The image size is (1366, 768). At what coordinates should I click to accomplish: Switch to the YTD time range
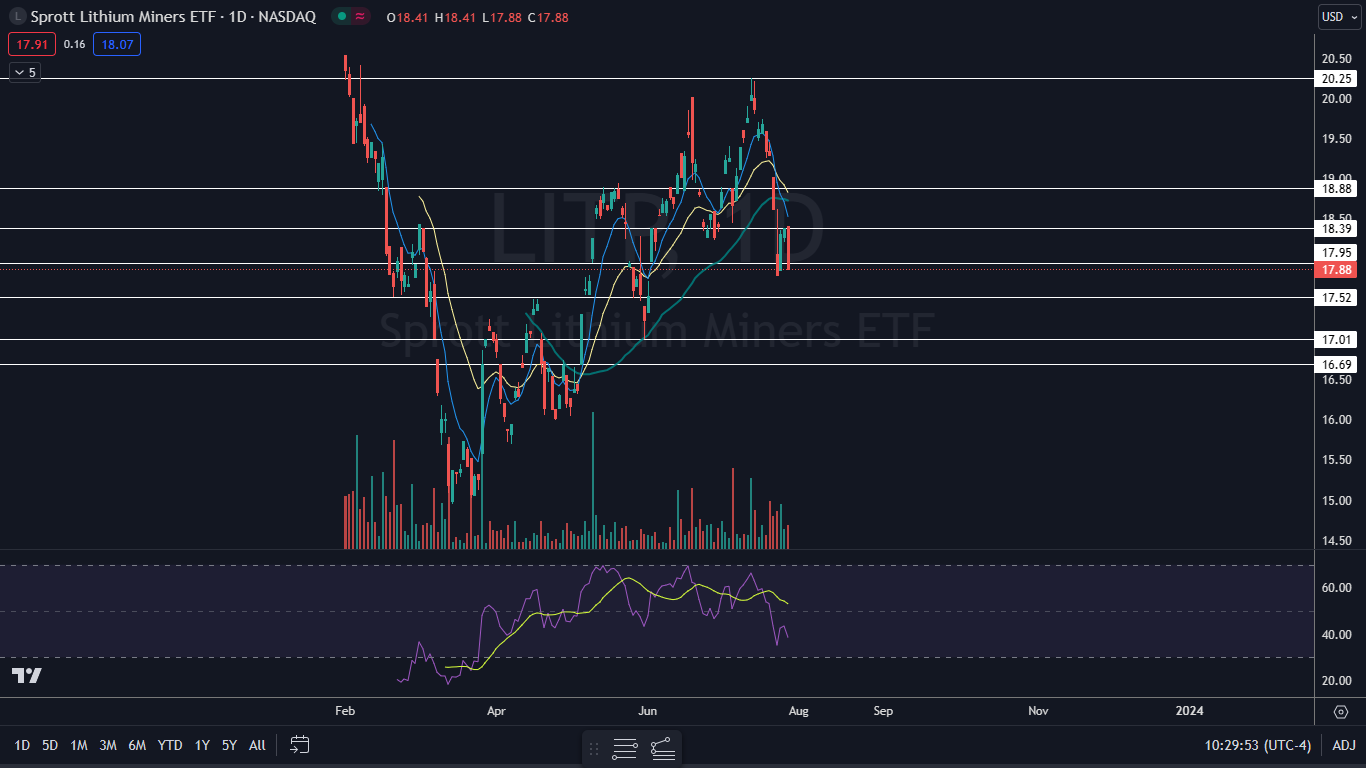tap(170, 745)
